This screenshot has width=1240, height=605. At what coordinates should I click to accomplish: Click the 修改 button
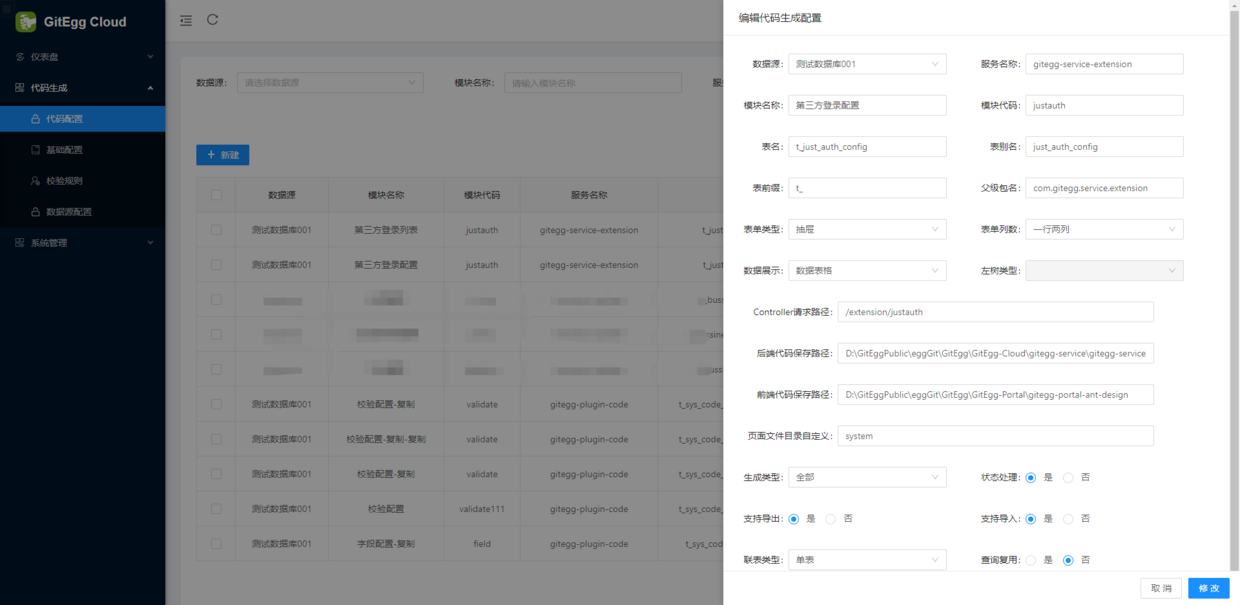tap(1209, 588)
